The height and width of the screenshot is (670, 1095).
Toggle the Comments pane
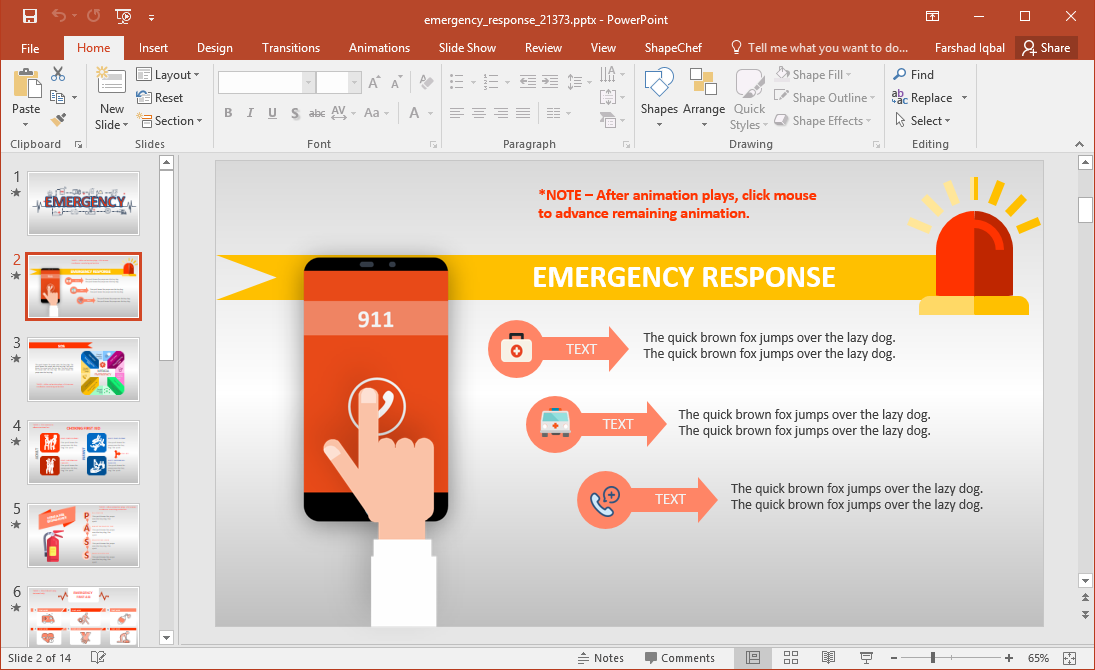click(679, 658)
